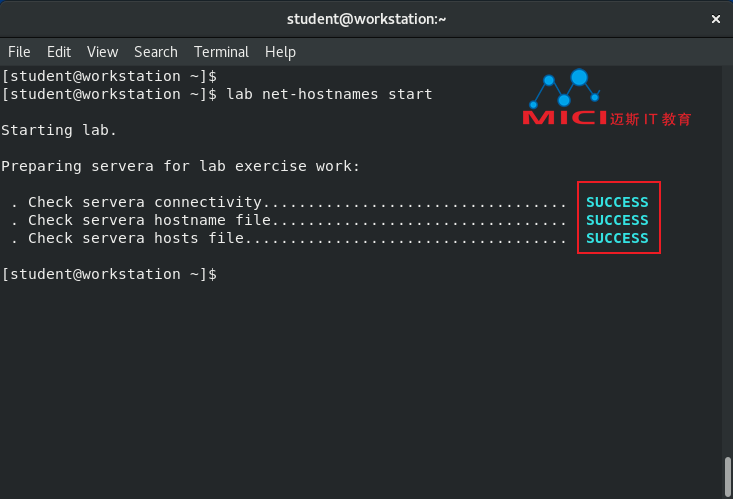
Task: Click the 'Preparing servera for lab exercise' line
Action: [180, 166]
